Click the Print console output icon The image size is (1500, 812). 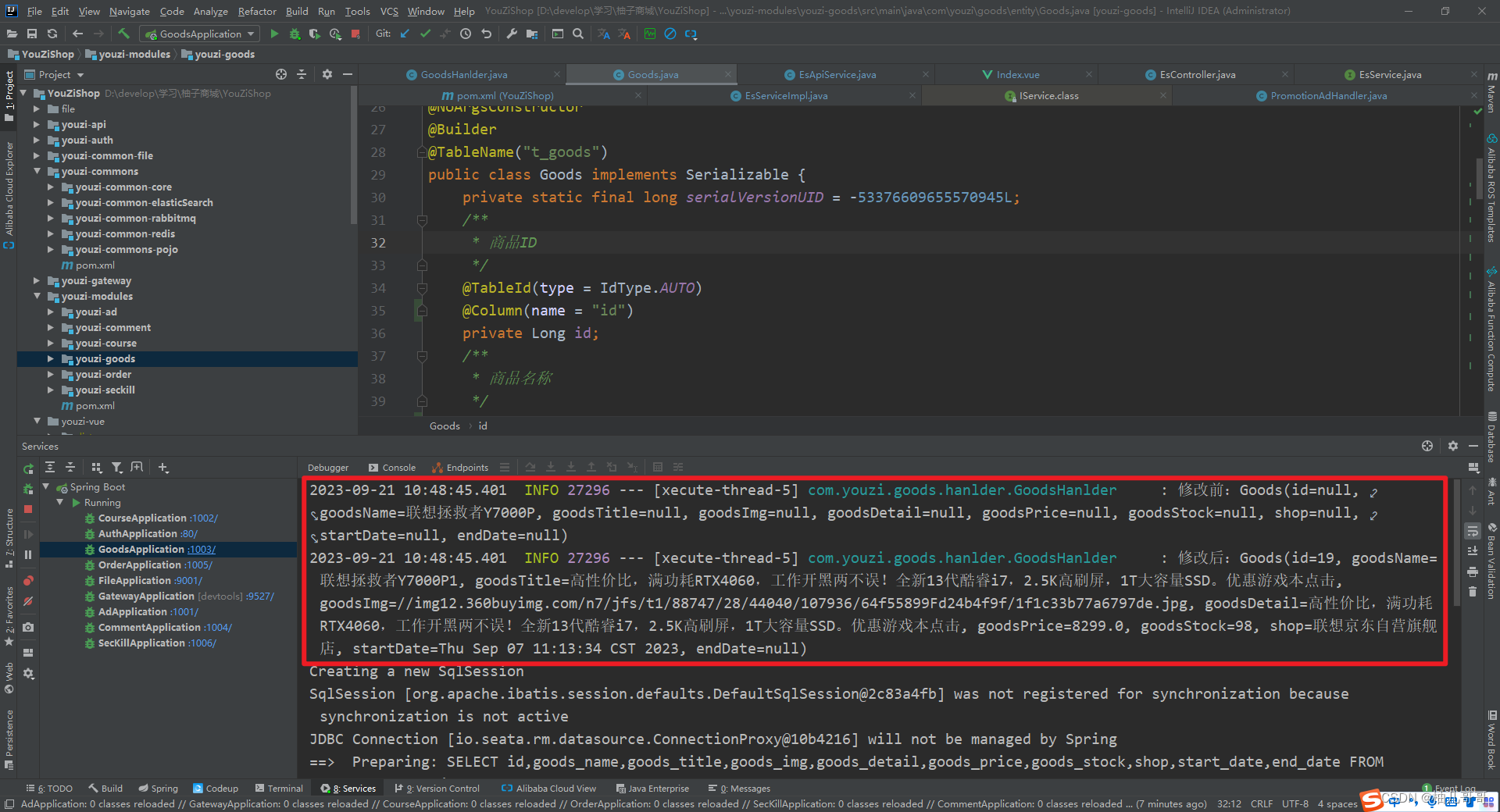pos(1473,572)
